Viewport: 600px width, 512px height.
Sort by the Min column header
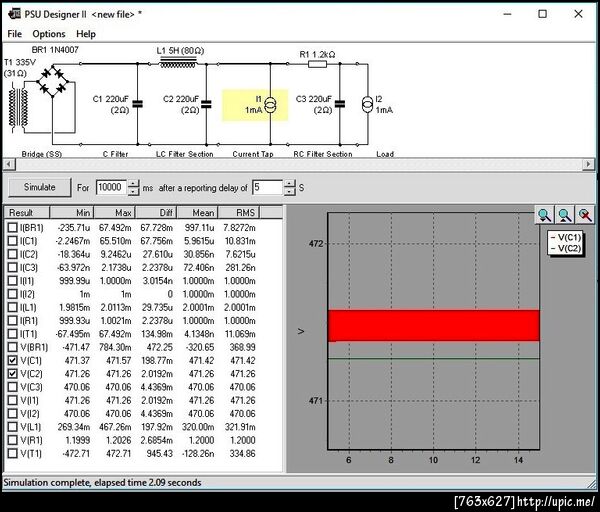pyautogui.click(x=72, y=212)
